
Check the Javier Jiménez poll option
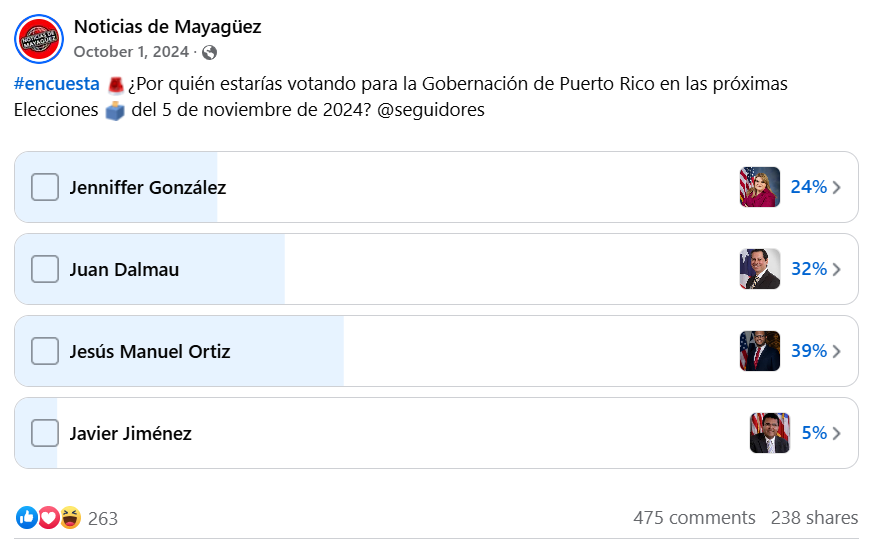(x=45, y=433)
